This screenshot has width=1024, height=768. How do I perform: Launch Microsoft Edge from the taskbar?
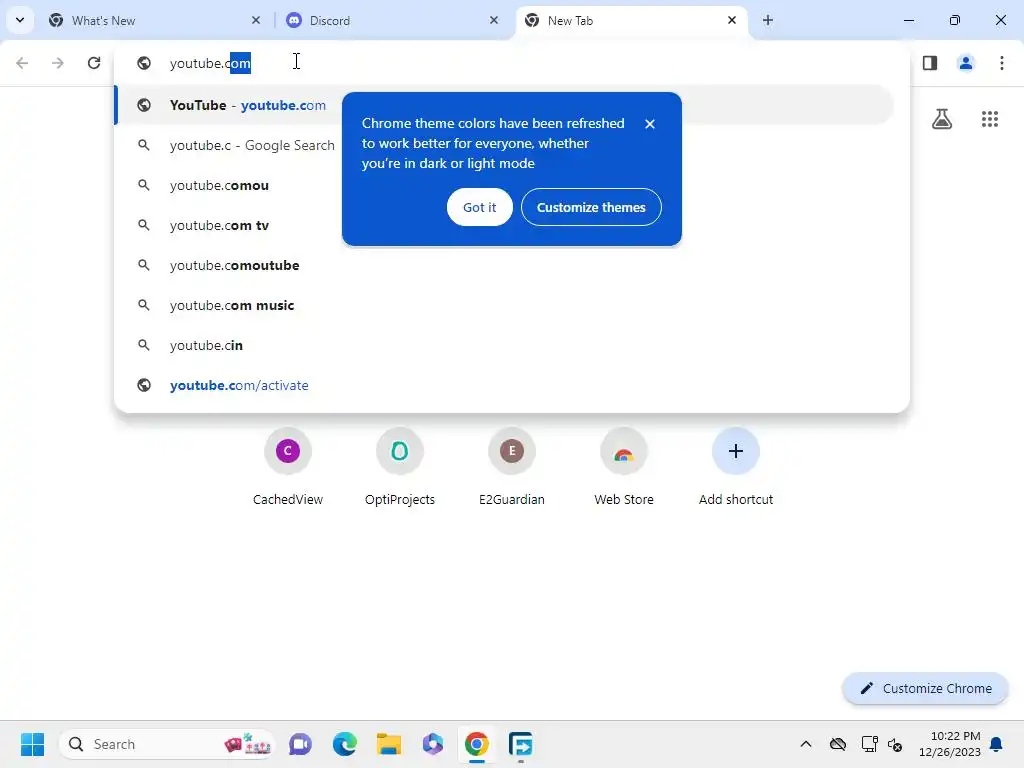[344, 744]
